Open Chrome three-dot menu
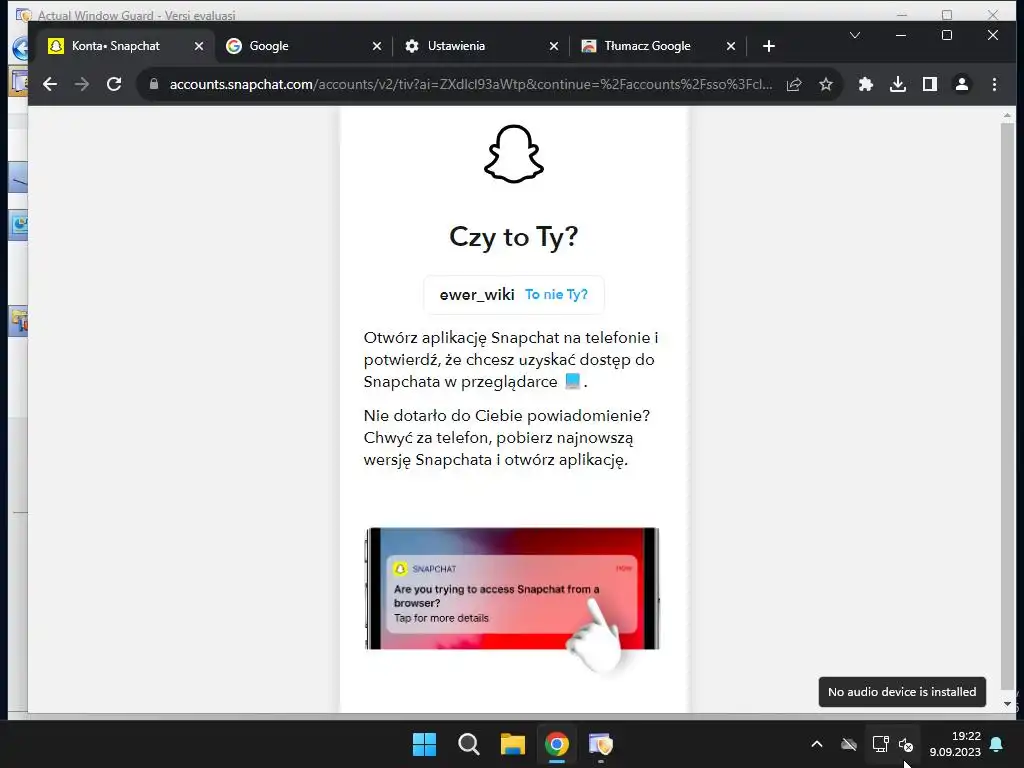The width and height of the screenshot is (1024, 768). [x=994, y=84]
